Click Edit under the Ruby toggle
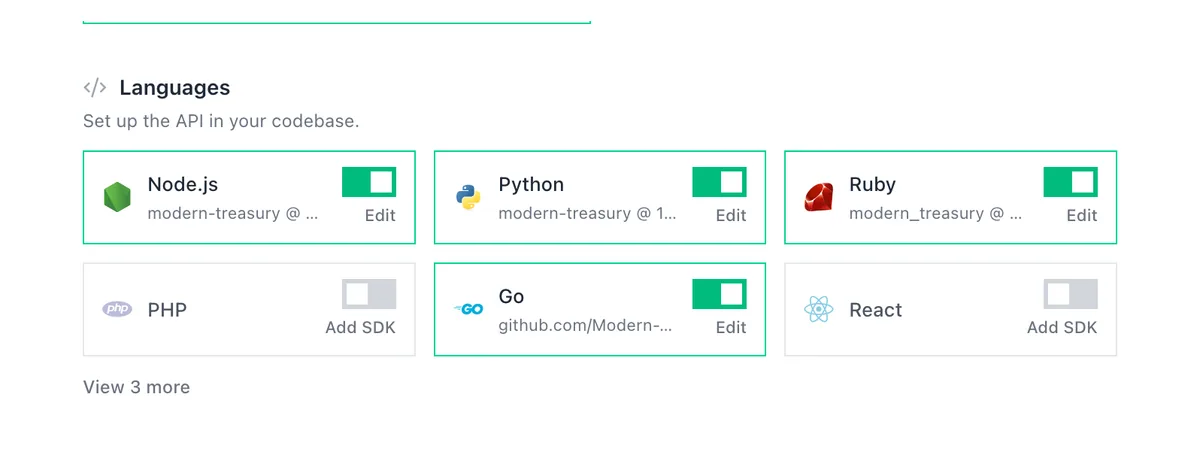This screenshot has width=1200, height=476. click(1082, 215)
